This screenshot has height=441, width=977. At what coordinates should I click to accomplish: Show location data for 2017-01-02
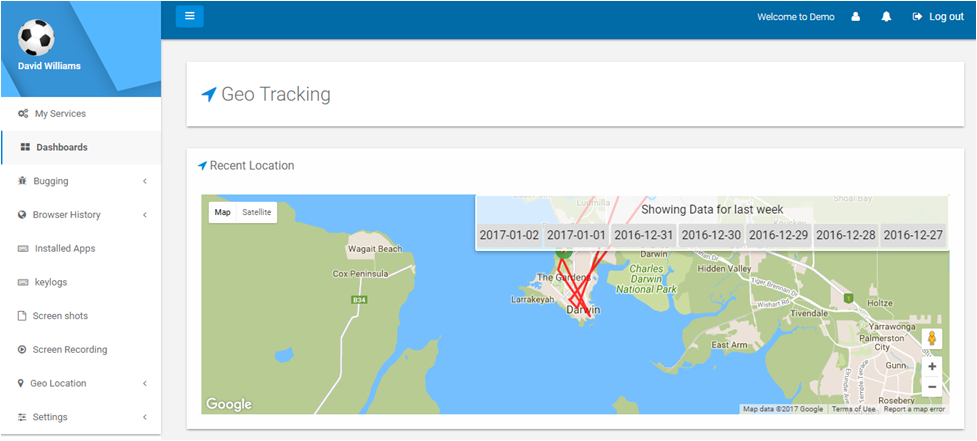[509, 235]
